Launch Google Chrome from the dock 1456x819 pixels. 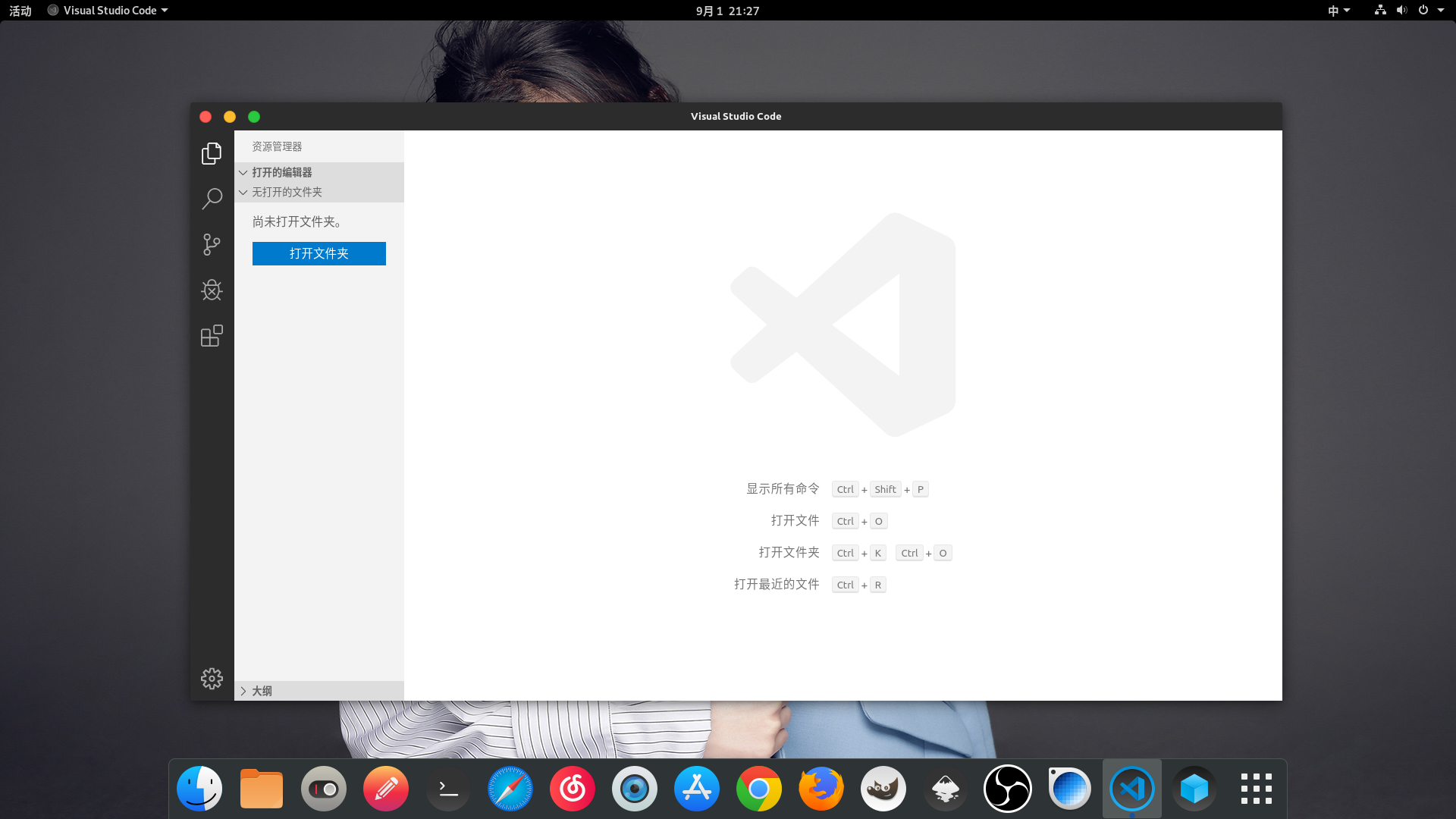pyautogui.click(x=759, y=789)
